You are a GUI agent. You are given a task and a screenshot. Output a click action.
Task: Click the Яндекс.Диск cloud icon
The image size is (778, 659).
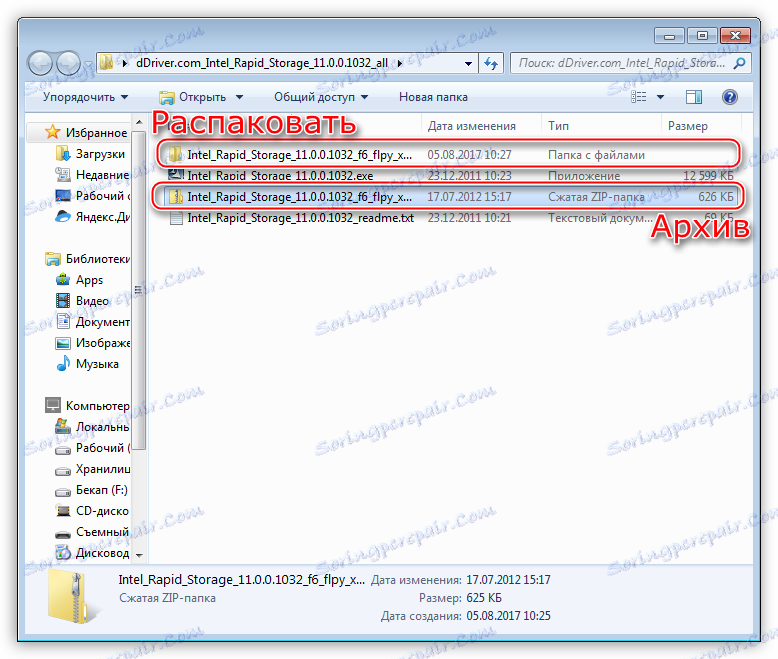[63, 217]
